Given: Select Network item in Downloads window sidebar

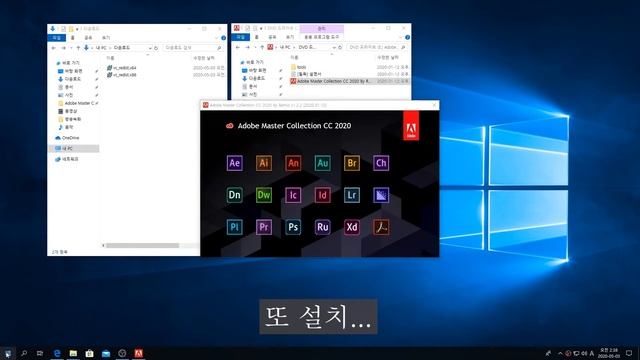Looking at the screenshot, I should click(67, 159).
